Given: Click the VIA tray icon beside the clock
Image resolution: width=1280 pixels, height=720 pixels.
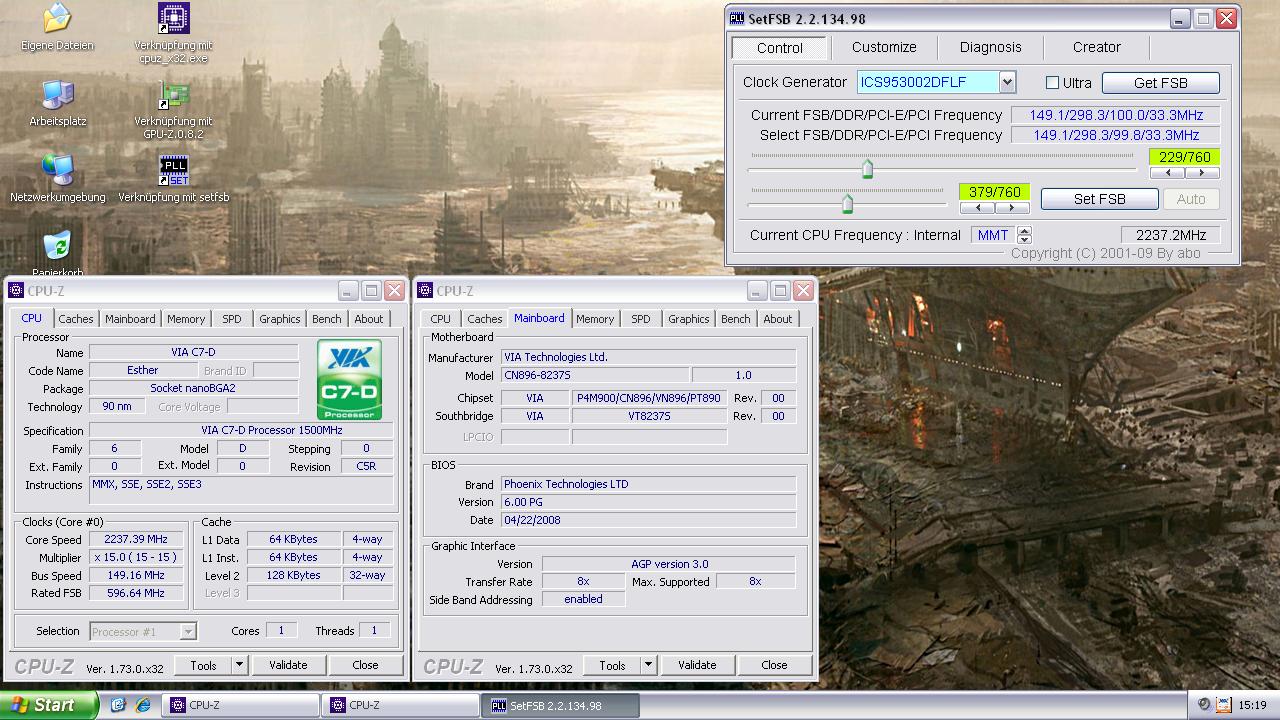Looking at the screenshot, I should (x=1223, y=705).
